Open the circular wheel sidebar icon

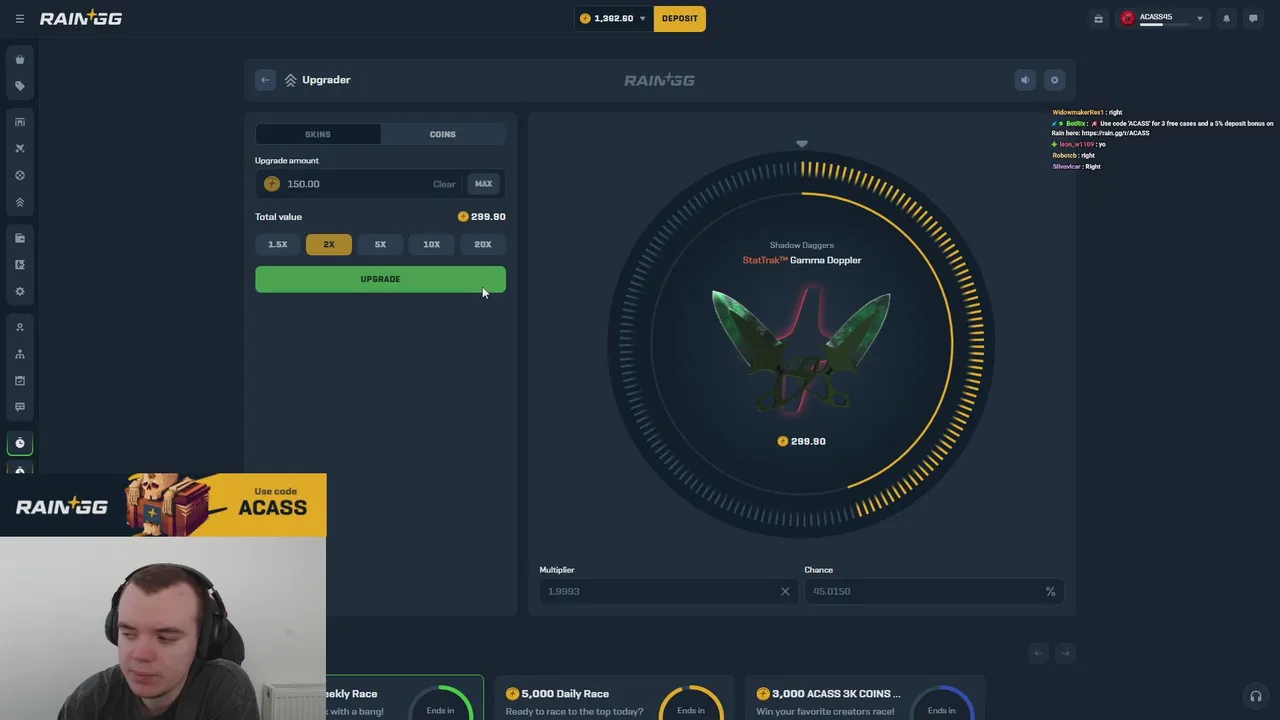click(19, 176)
